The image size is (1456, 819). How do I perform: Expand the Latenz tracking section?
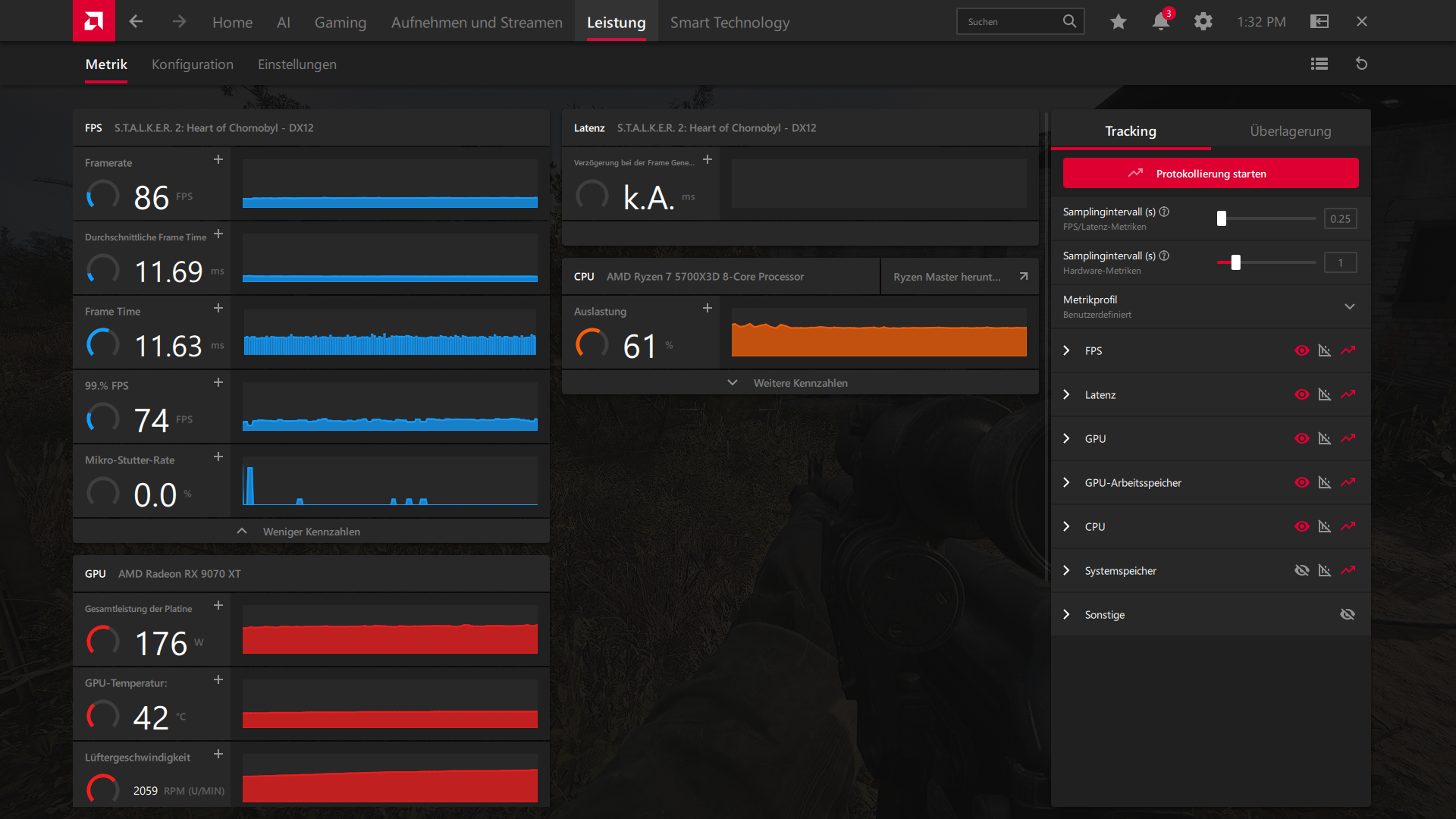[1066, 394]
